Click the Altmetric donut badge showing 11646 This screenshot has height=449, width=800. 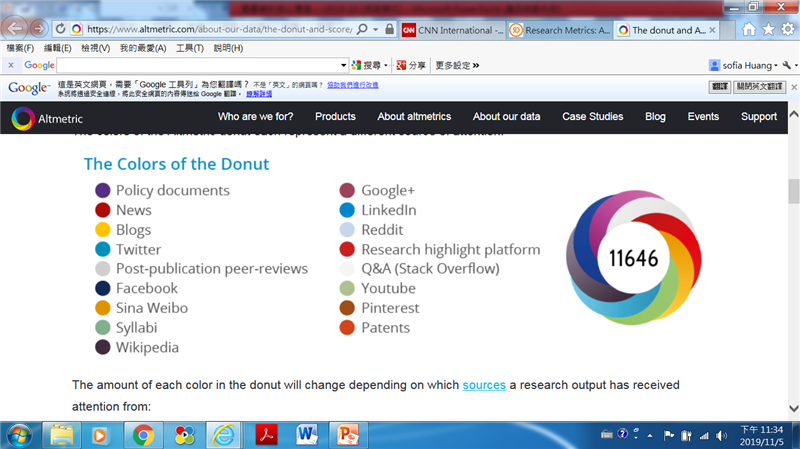(x=633, y=258)
